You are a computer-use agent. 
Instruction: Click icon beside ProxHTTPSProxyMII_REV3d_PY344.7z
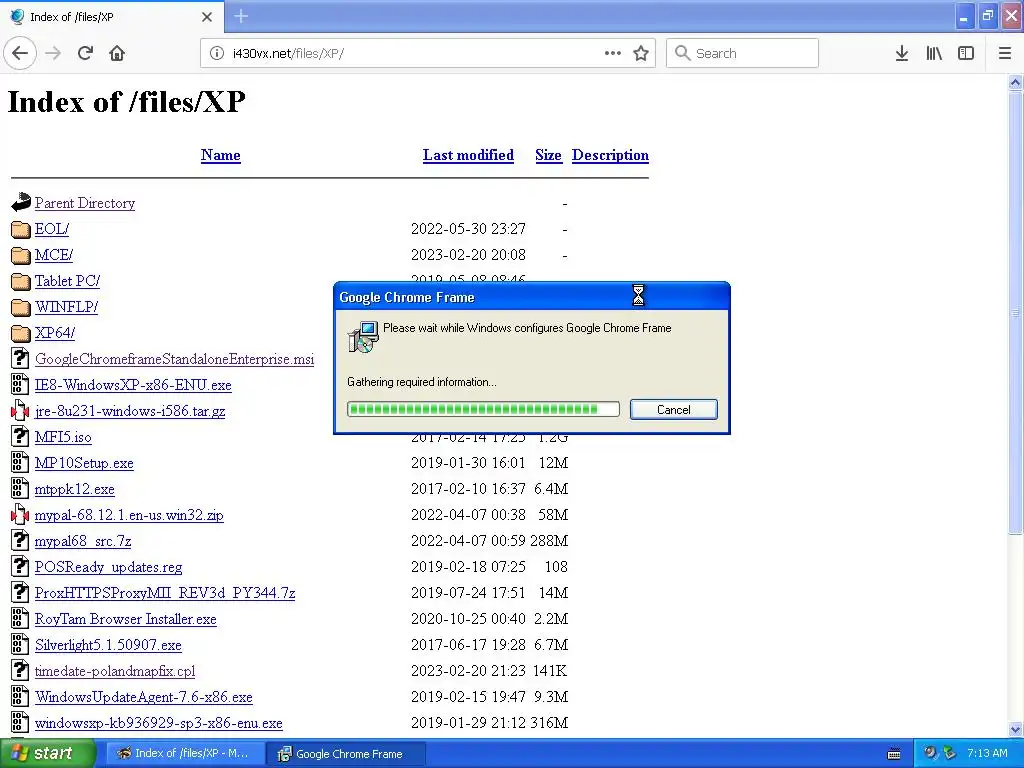[20, 592]
